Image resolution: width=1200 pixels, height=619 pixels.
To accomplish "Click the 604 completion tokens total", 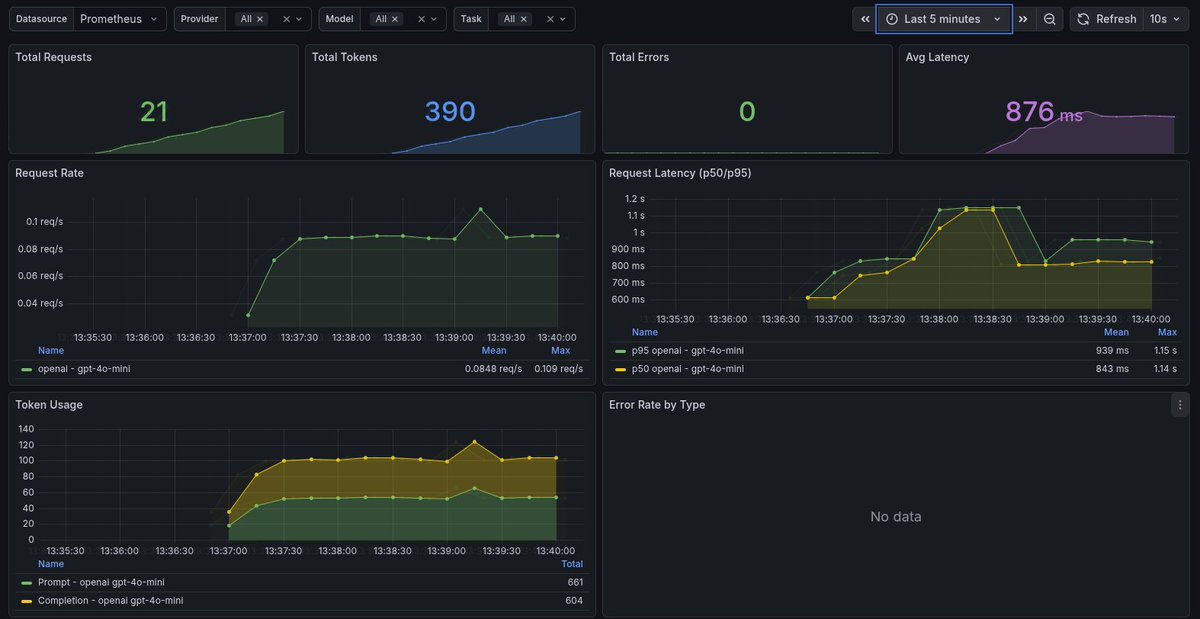I will (575, 601).
